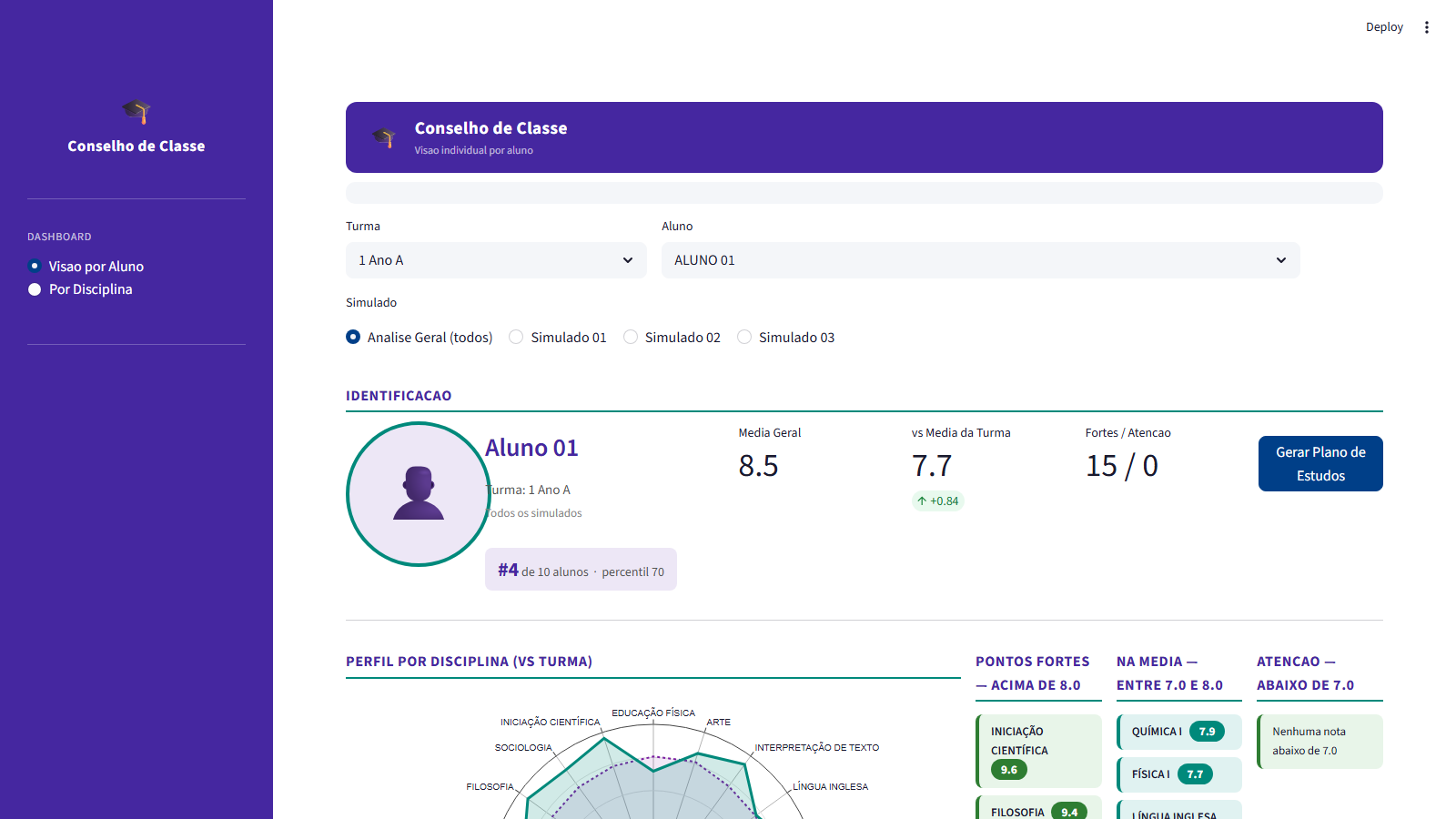Open the Turma dropdown showing 1 Ano A

(x=496, y=260)
